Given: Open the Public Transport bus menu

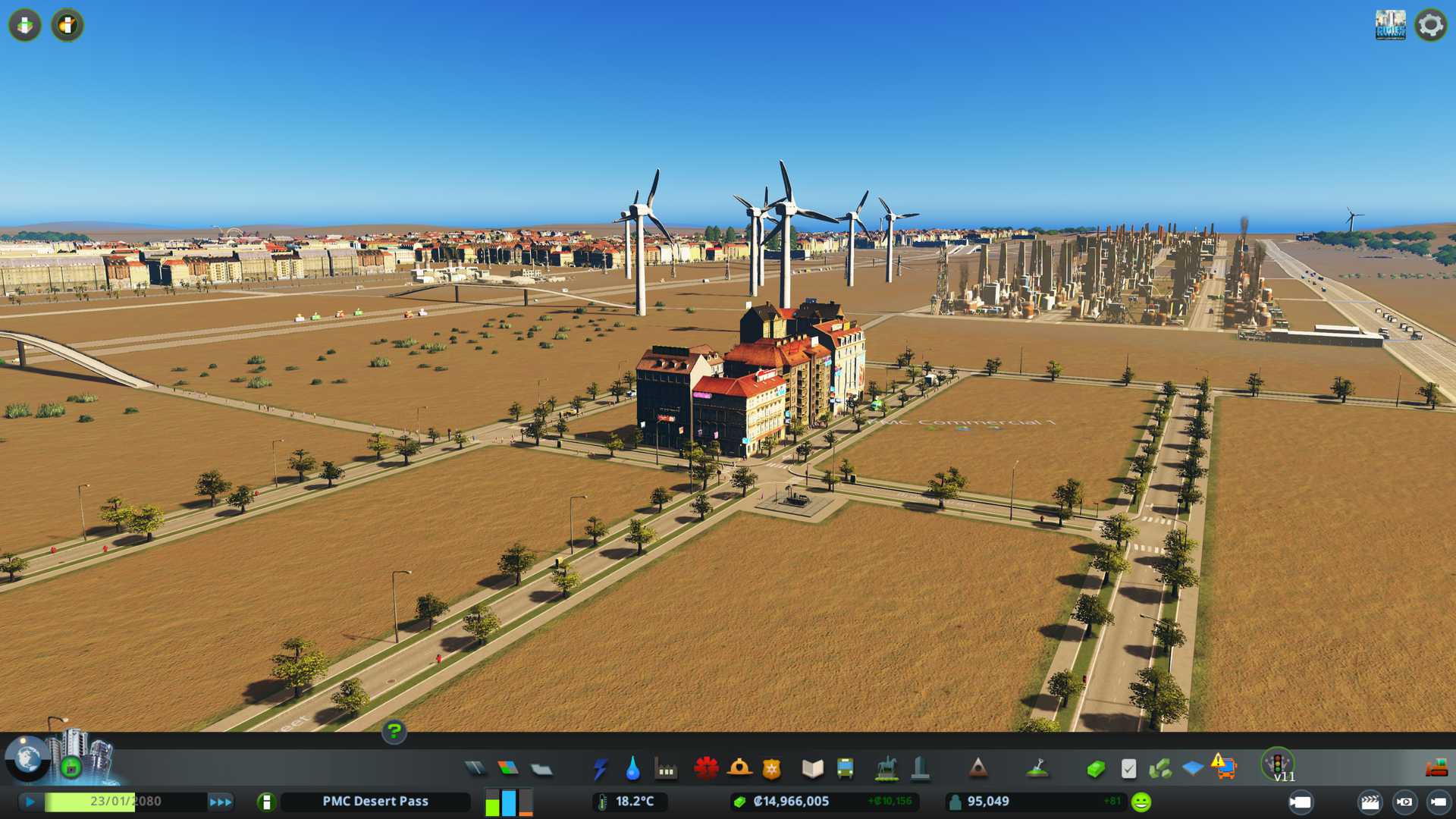Looking at the screenshot, I should click(845, 769).
